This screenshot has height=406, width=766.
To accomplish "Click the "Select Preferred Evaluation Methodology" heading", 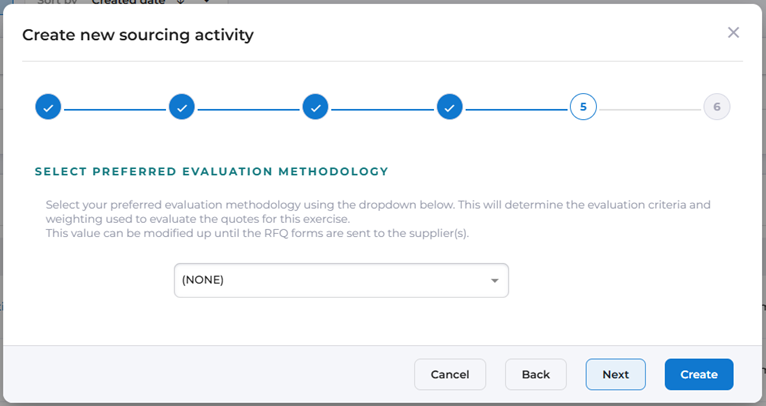I will click(x=211, y=172).
